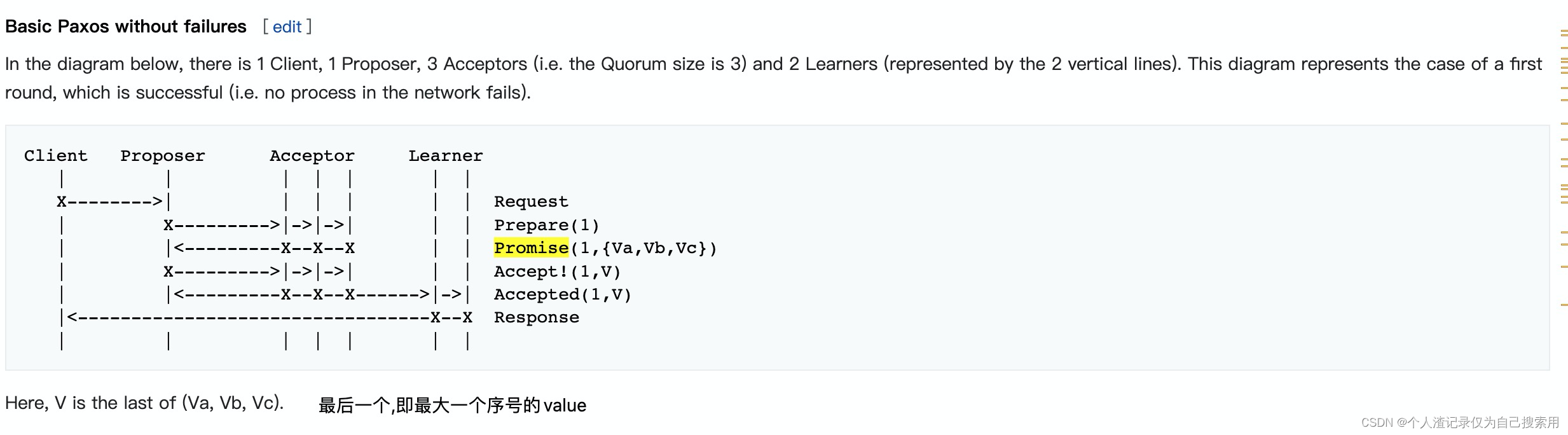Click the CSDN watermark text
Image resolution: width=1568 pixels, height=435 pixels.
(x=1460, y=422)
